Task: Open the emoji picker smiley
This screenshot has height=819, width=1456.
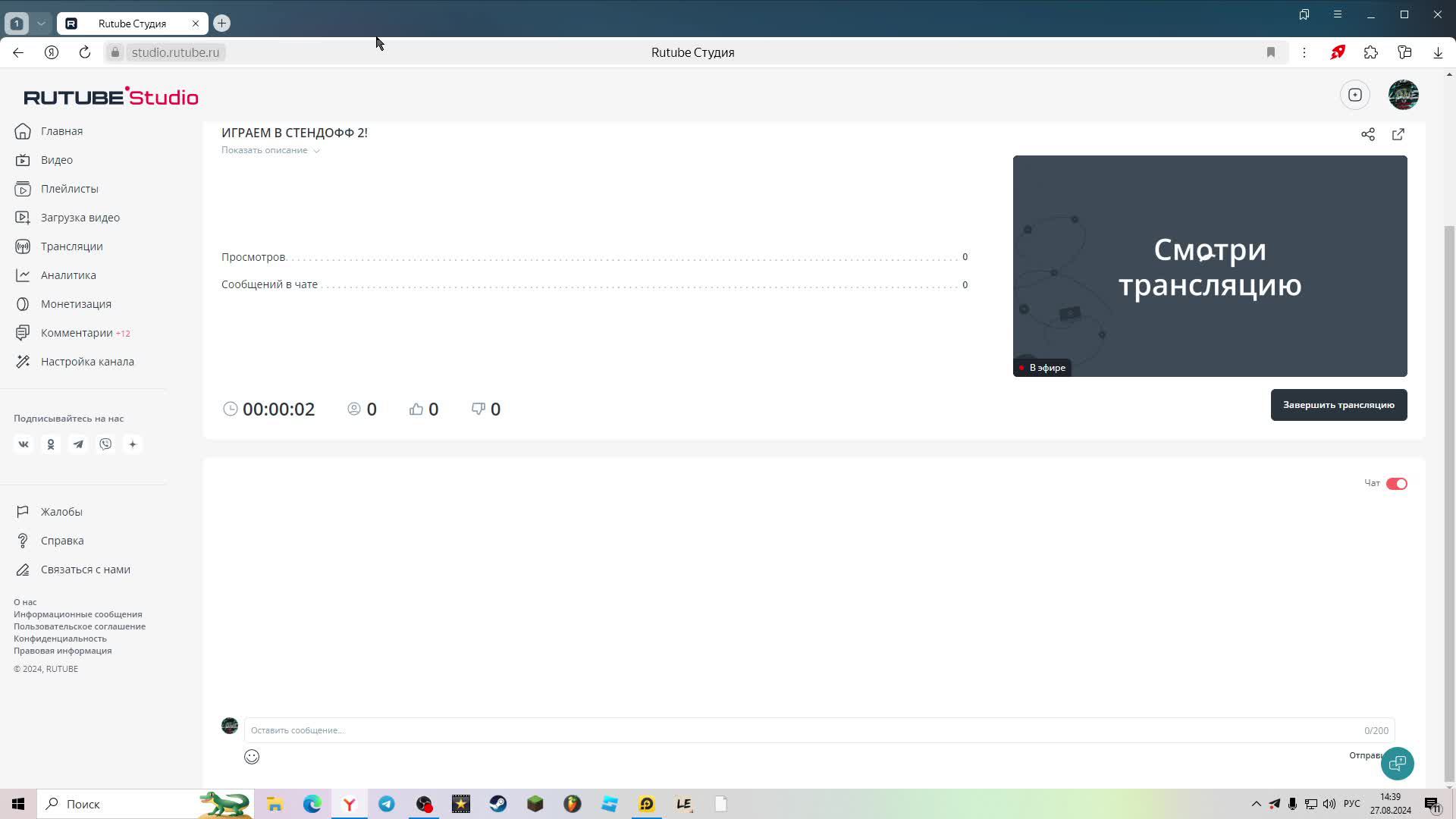Action: coord(252,757)
